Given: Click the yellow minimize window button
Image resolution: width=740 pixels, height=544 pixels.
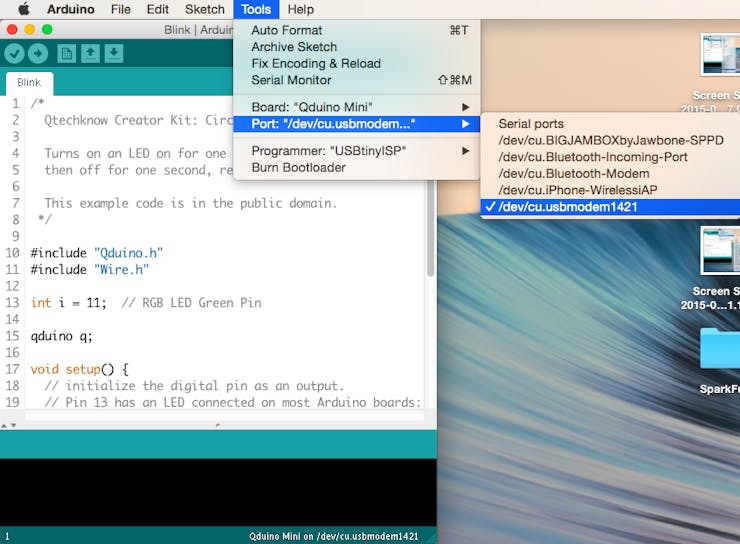Looking at the screenshot, I should tap(30, 30).
